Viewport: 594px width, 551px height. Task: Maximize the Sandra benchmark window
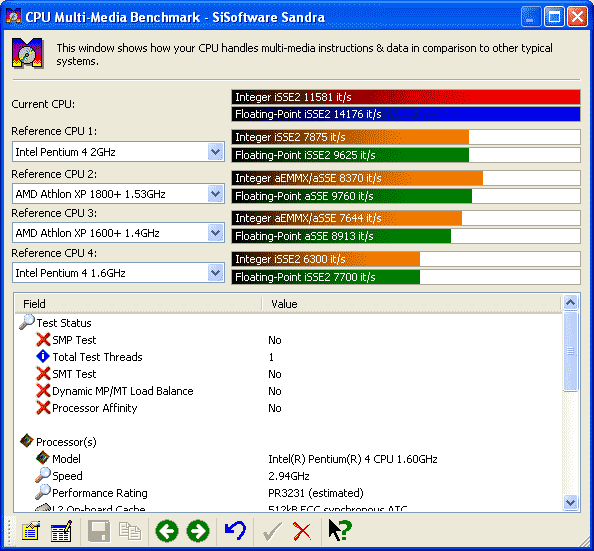[554, 17]
